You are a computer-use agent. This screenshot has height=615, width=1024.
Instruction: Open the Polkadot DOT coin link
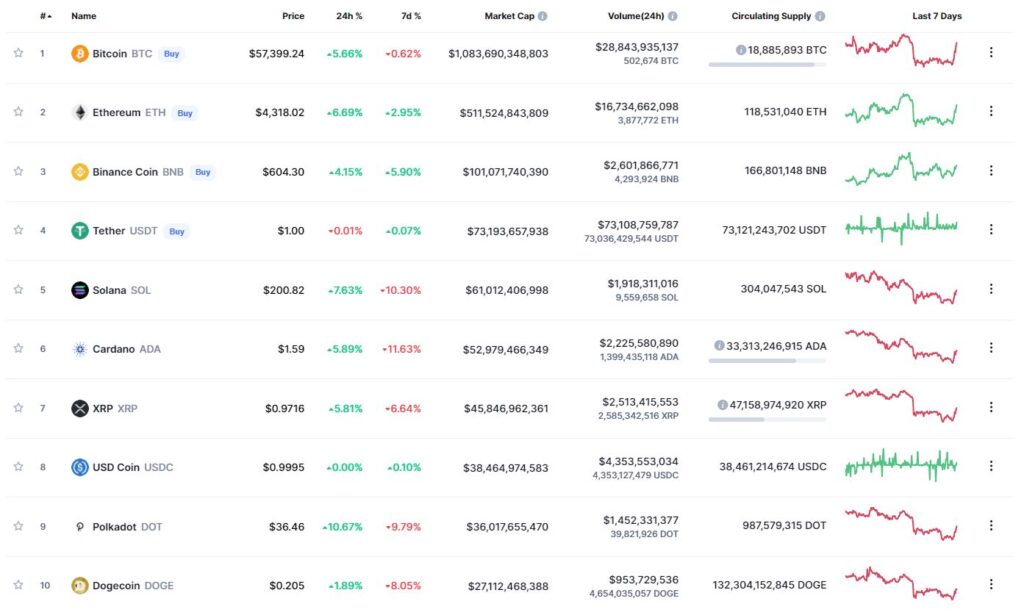pos(127,527)
